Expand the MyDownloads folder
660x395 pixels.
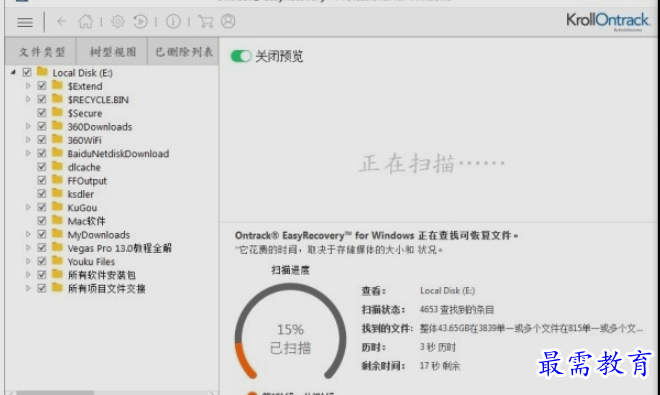(28, 234)
